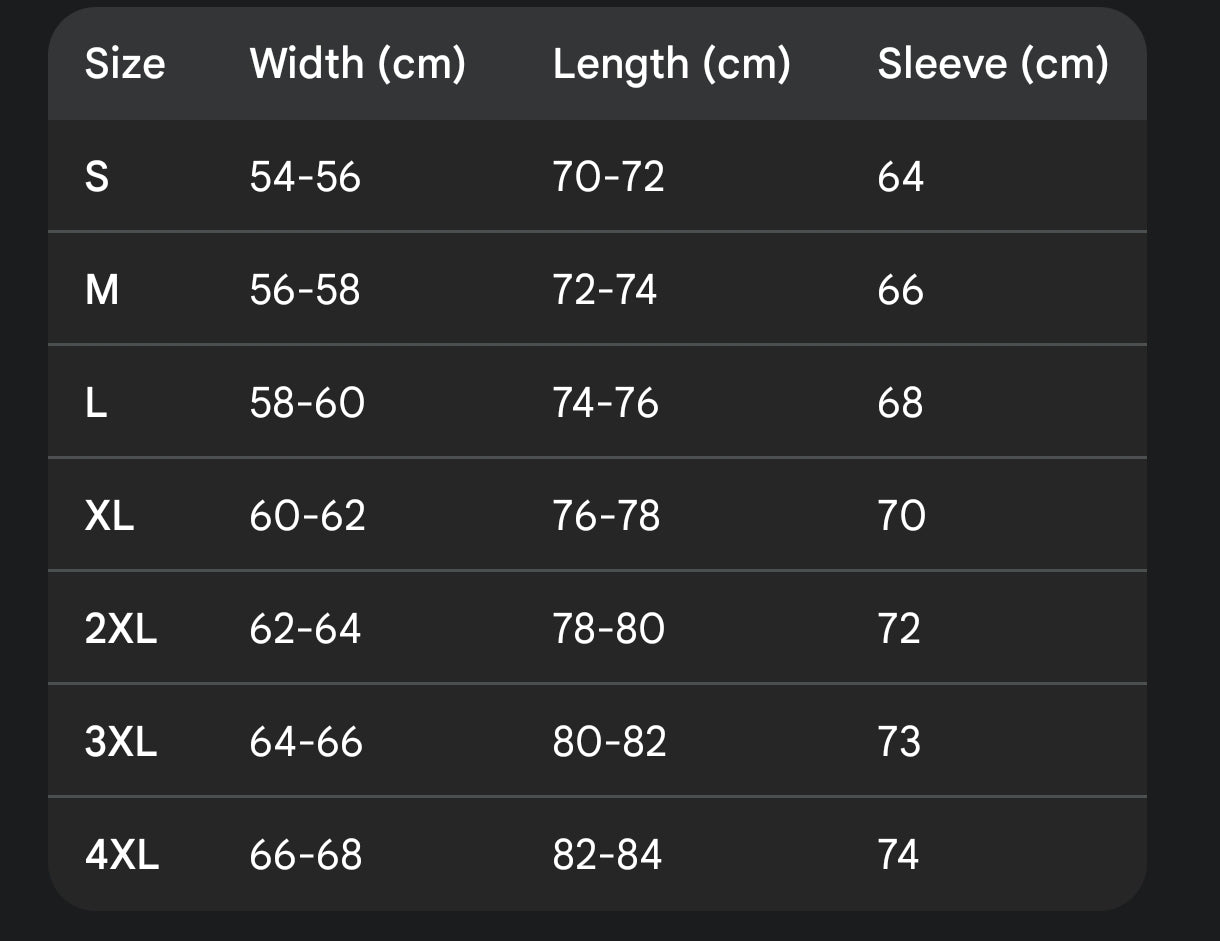Screen dimensions: 1220x941
Task: Click the Sleeve (cm) column header
Action: point(993,65)
